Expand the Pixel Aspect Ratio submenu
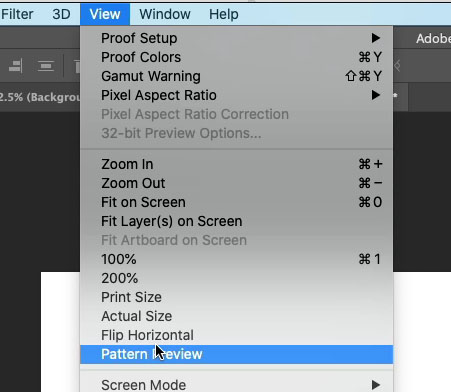Viewport: 451px width, 392px height. click(237, 95)
